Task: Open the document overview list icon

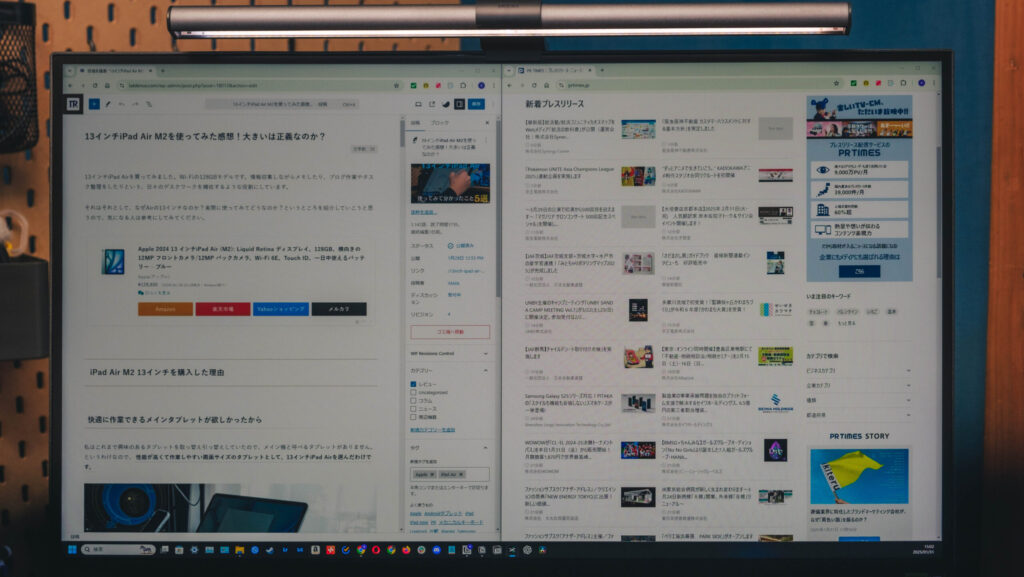Action: point(149,103)
